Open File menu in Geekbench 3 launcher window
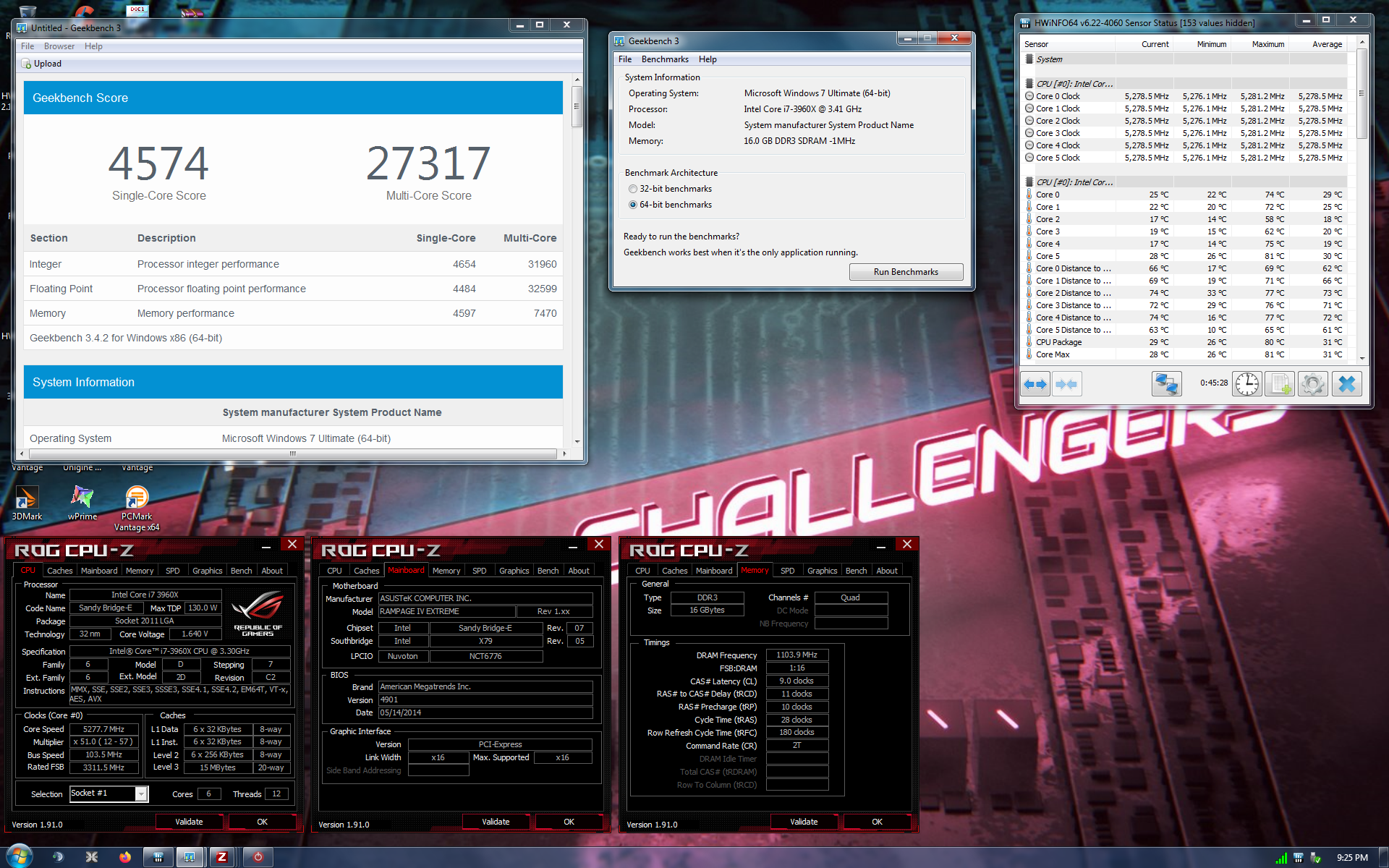The height and width of the screenshot is (868, 1389). tap(625, 59)
